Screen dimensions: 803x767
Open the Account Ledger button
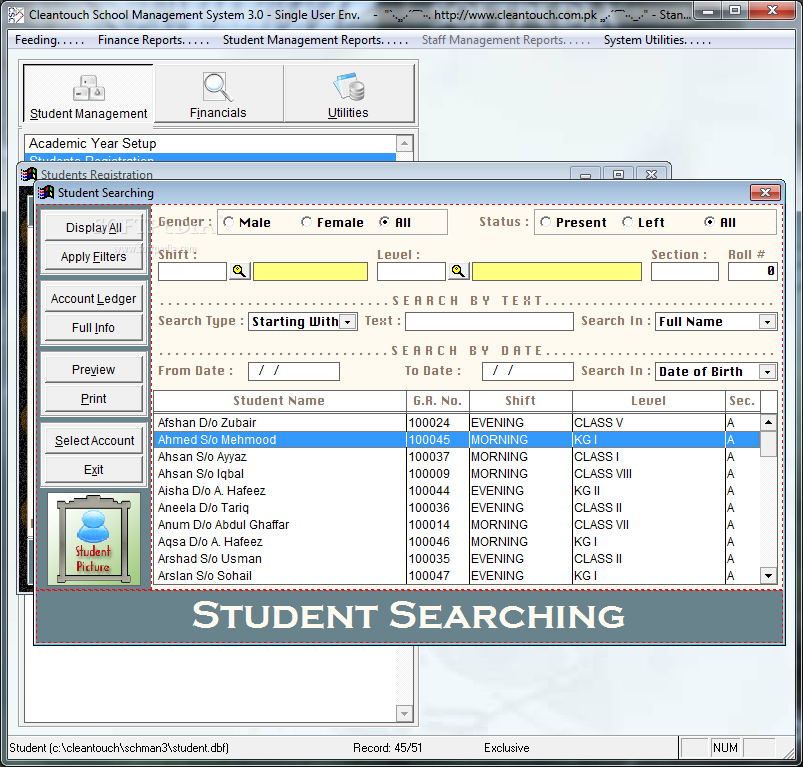click(93, 299)
